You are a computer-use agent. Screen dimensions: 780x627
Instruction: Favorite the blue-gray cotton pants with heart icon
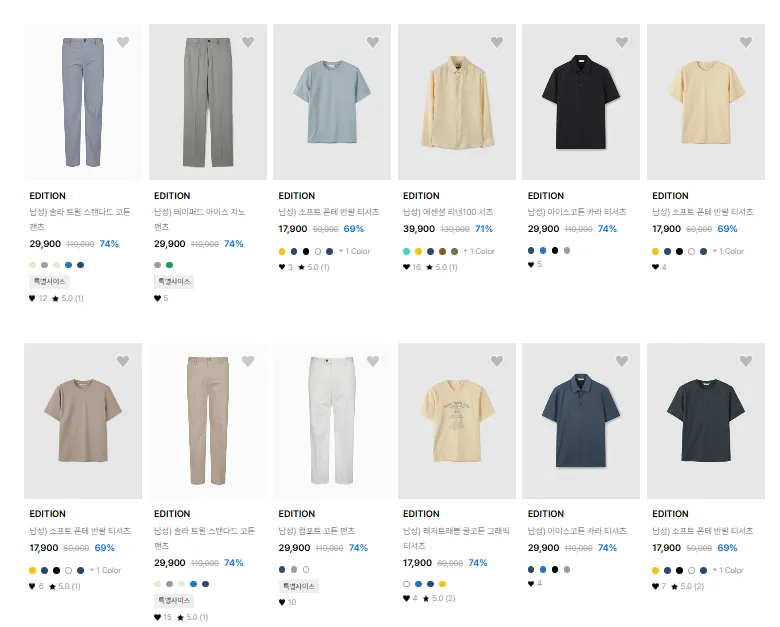[123, 42]
